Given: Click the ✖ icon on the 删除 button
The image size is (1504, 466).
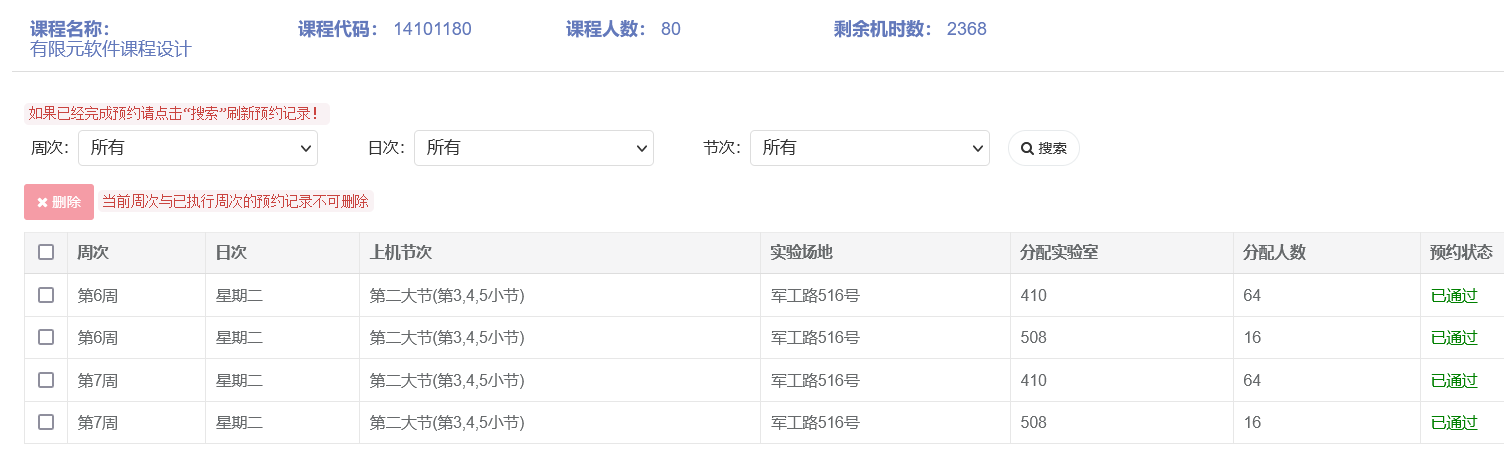Looking at the screenshot, I should pos(43,202).
